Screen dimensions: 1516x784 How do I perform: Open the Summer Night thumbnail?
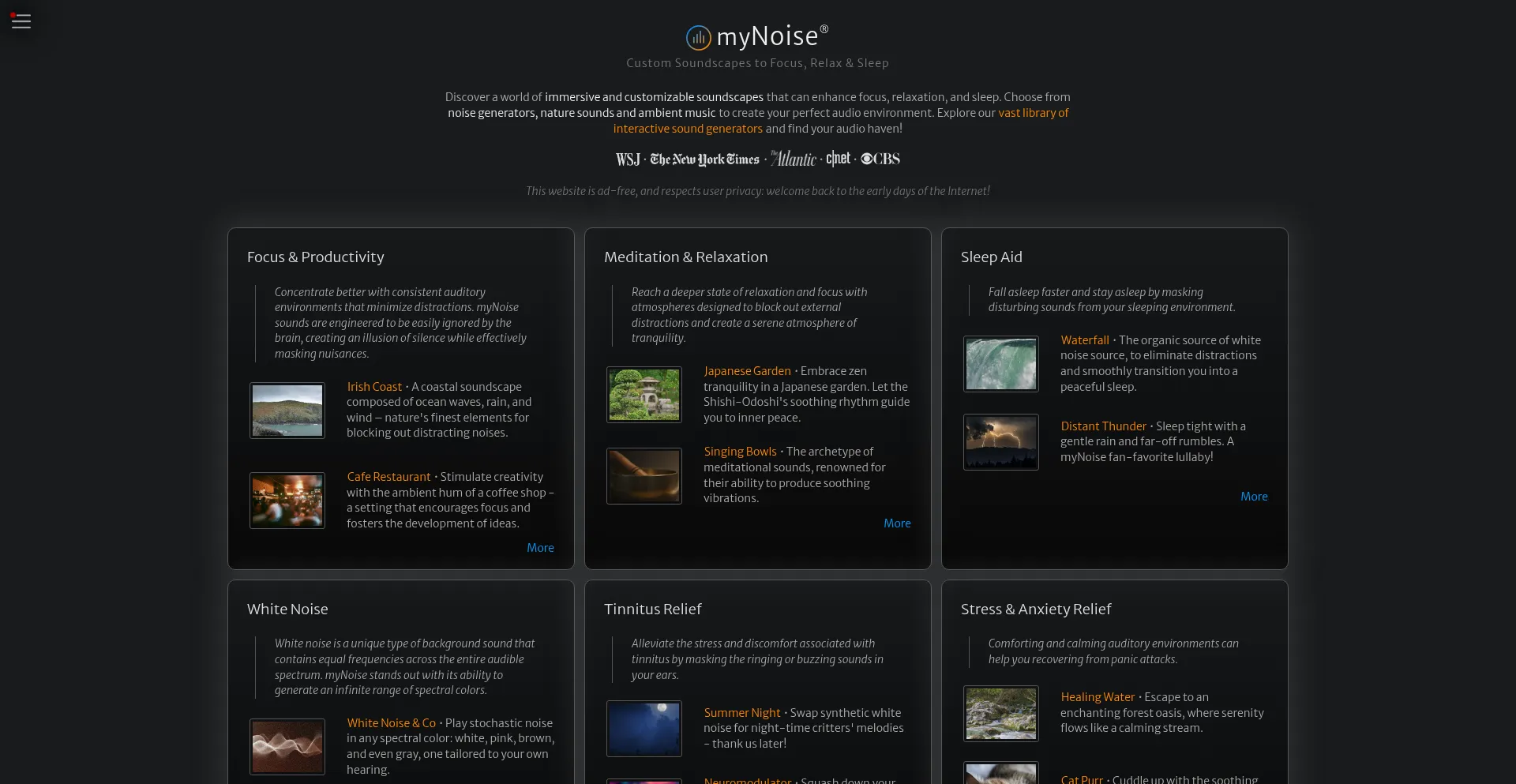pos(644,729)
